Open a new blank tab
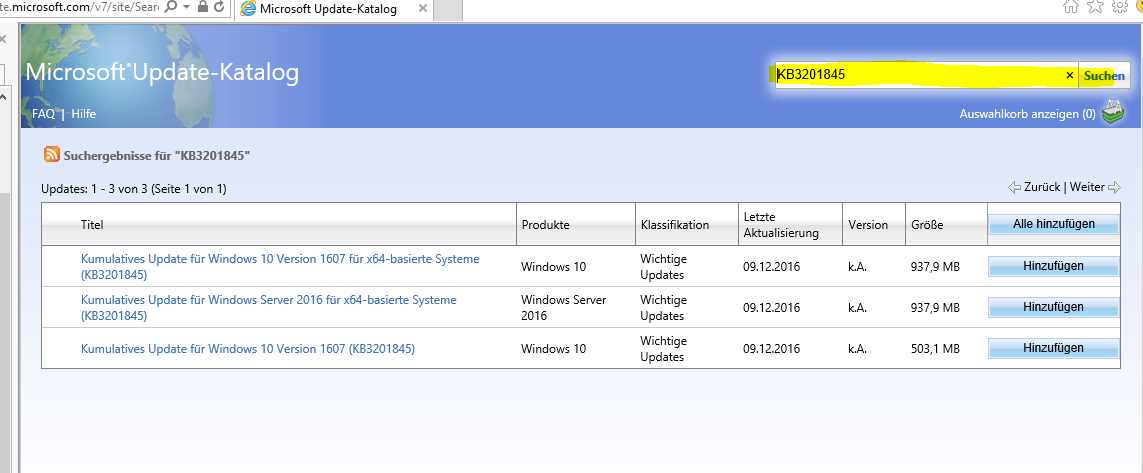Screen dimensions: 1143x473 [x=448, y=9]
